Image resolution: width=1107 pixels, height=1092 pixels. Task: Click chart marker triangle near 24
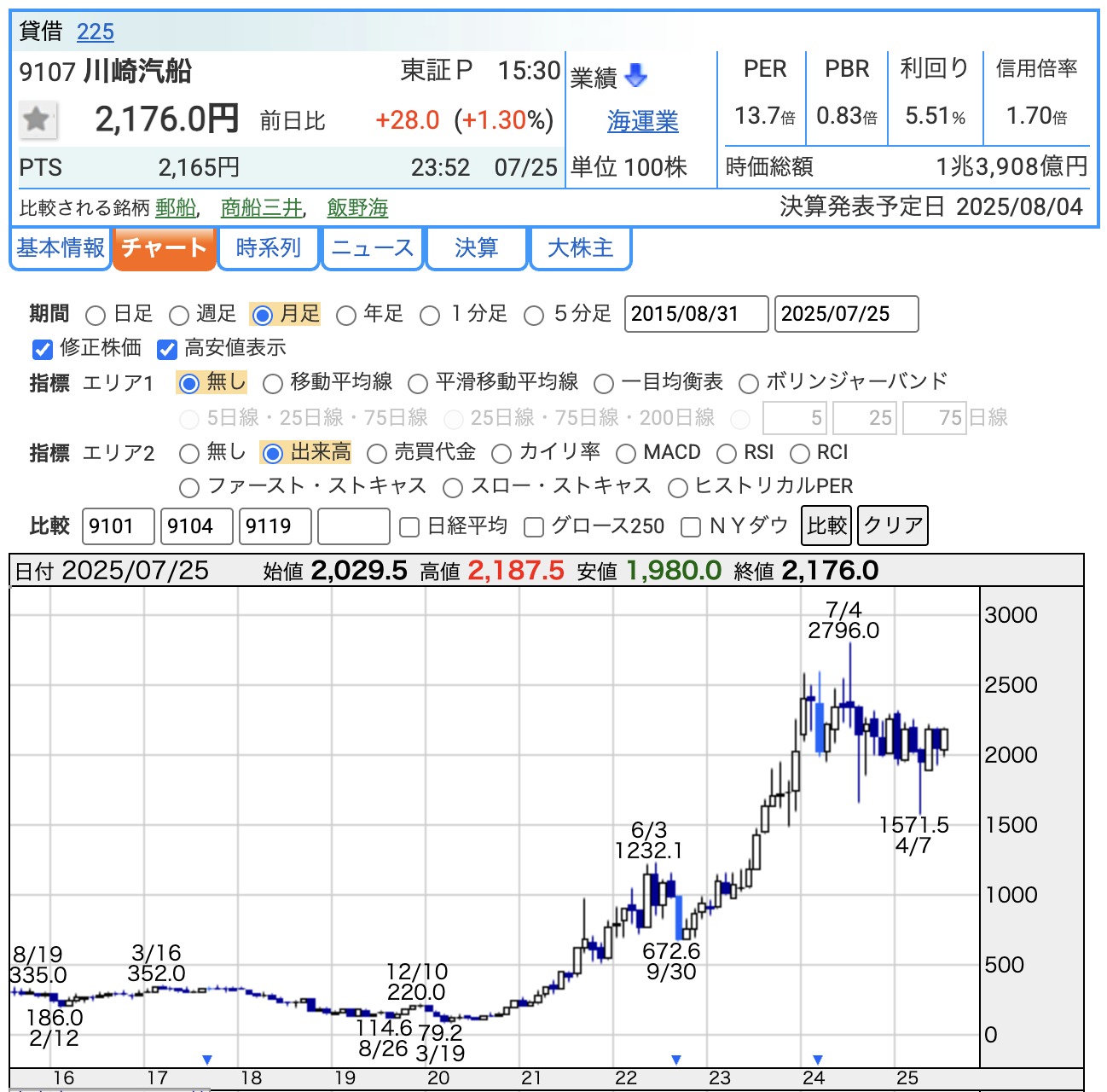click(x=818, y=1060)
